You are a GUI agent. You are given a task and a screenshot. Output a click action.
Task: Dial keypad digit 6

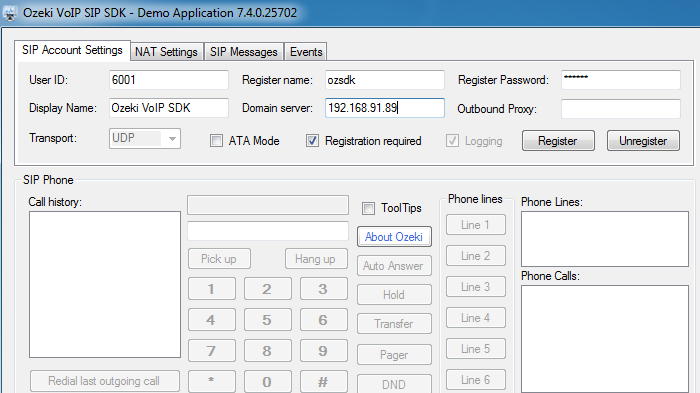(x=324, y=320)
